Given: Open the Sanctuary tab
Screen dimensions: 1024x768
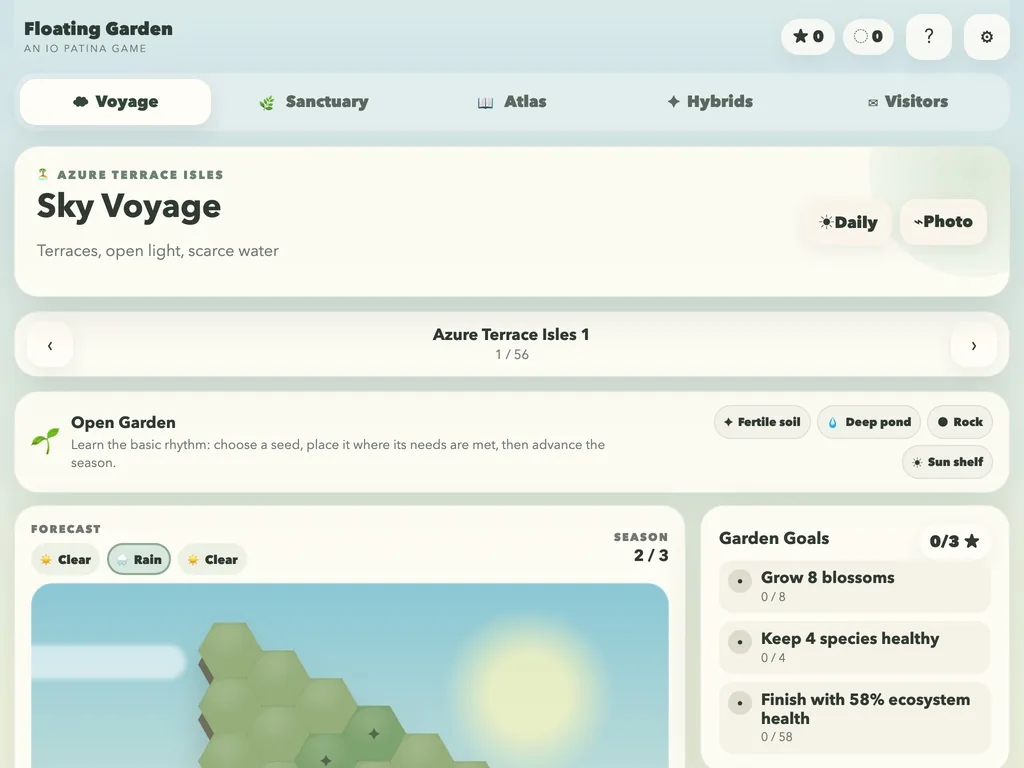Looking at the screenshot, I should click(x=314, y=102).
